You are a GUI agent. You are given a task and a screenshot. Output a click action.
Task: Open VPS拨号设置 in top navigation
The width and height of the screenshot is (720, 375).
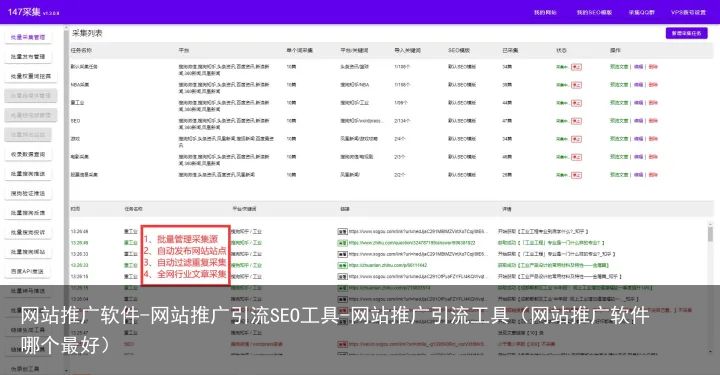tap(688, 12)
